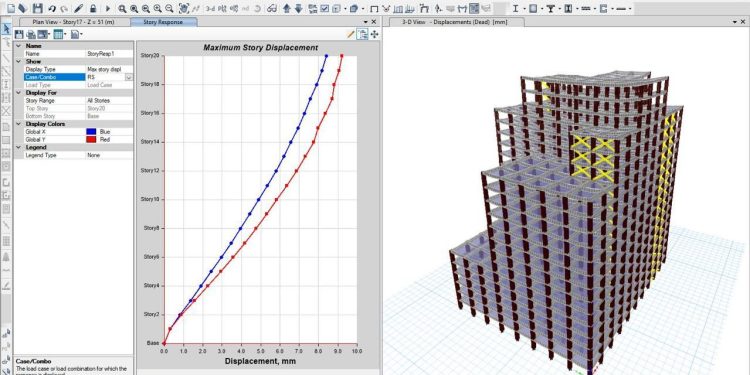Click the New Model icon
Image resolution: width=750 pixels, height=375 pixels.
tap(11, 9)
